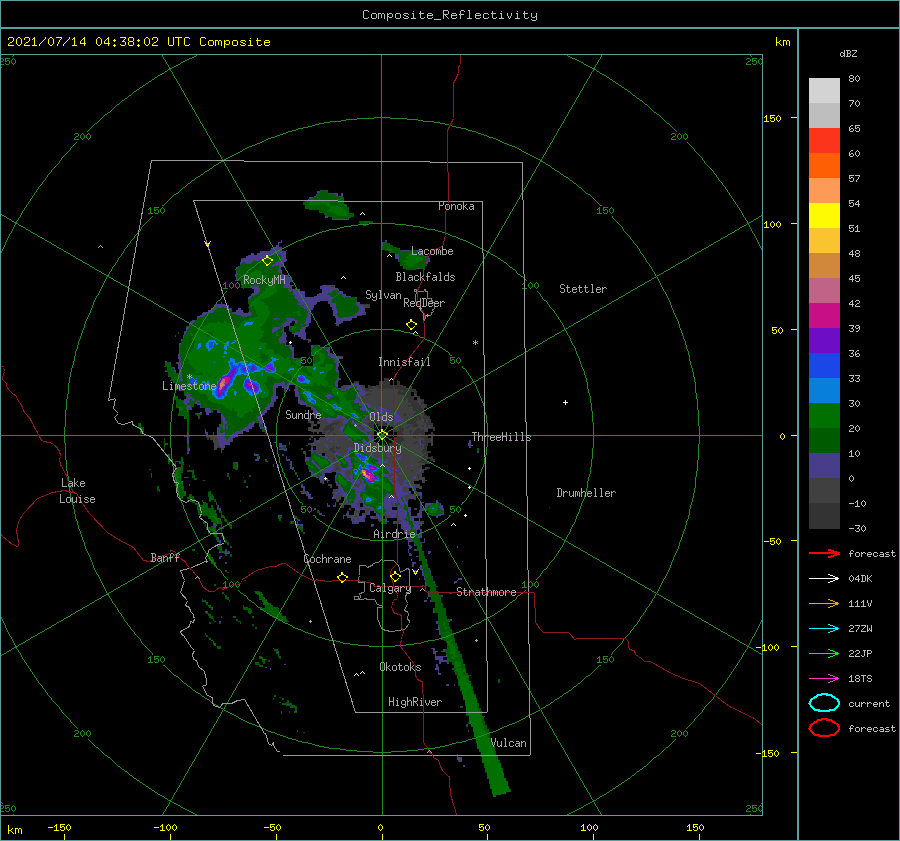Click the orange 111V arrow legend icon
This screenshot has width=900, height=841.
[x=824, y=603]
